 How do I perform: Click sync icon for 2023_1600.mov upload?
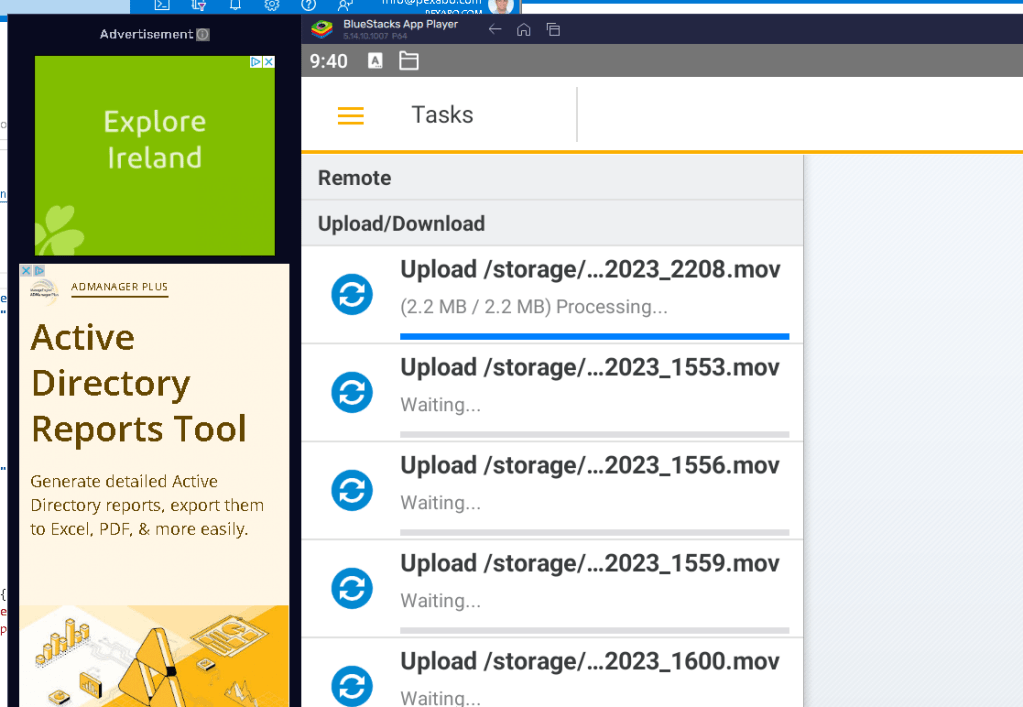[x=352, y=685]
